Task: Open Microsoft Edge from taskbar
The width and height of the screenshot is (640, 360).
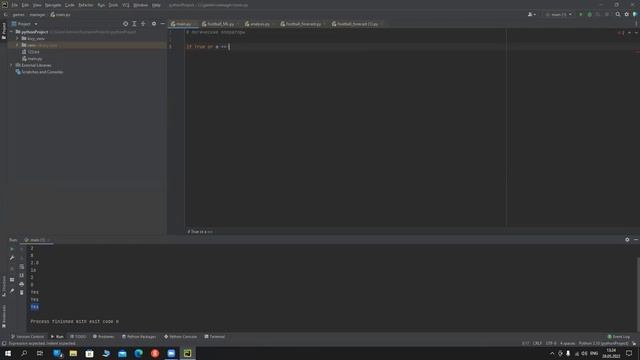Action: [x=138, y=353]
